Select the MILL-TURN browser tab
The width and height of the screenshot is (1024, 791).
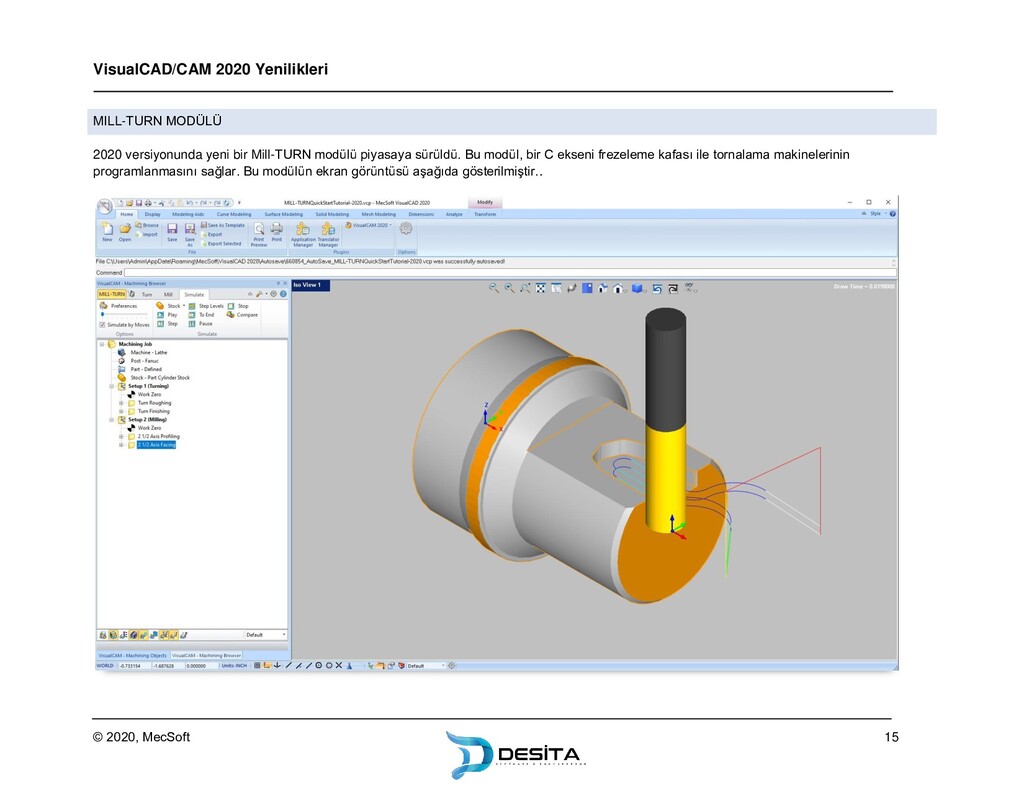tap(112, 295)
